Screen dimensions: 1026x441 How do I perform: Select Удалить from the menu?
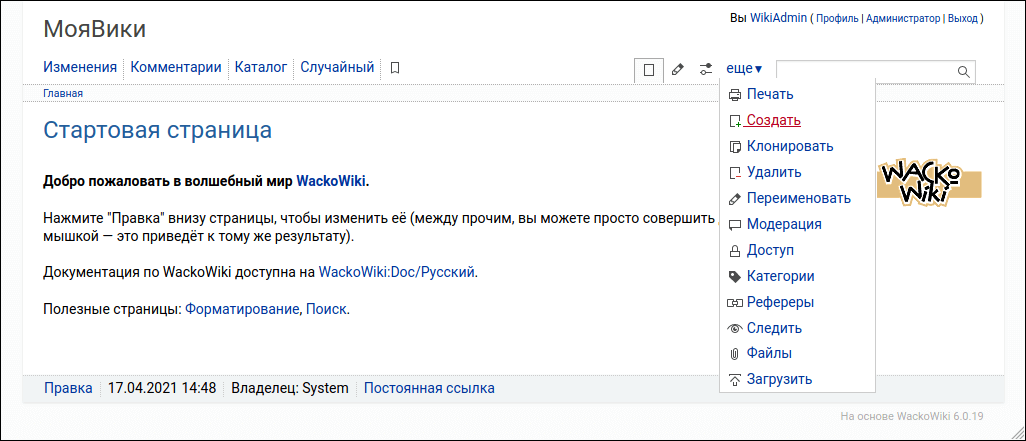click(x=773, y=172)
